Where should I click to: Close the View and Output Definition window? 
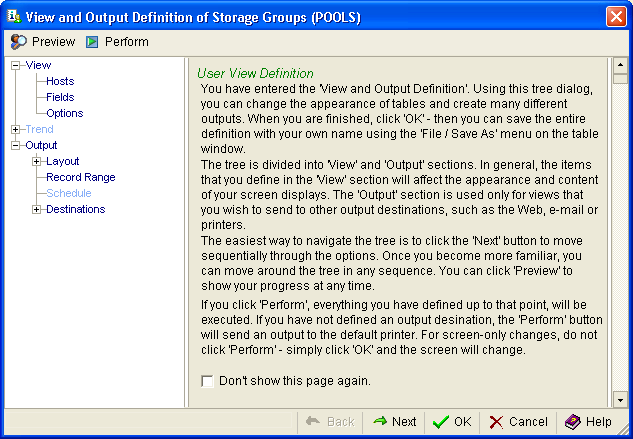(x=616, y=17)
